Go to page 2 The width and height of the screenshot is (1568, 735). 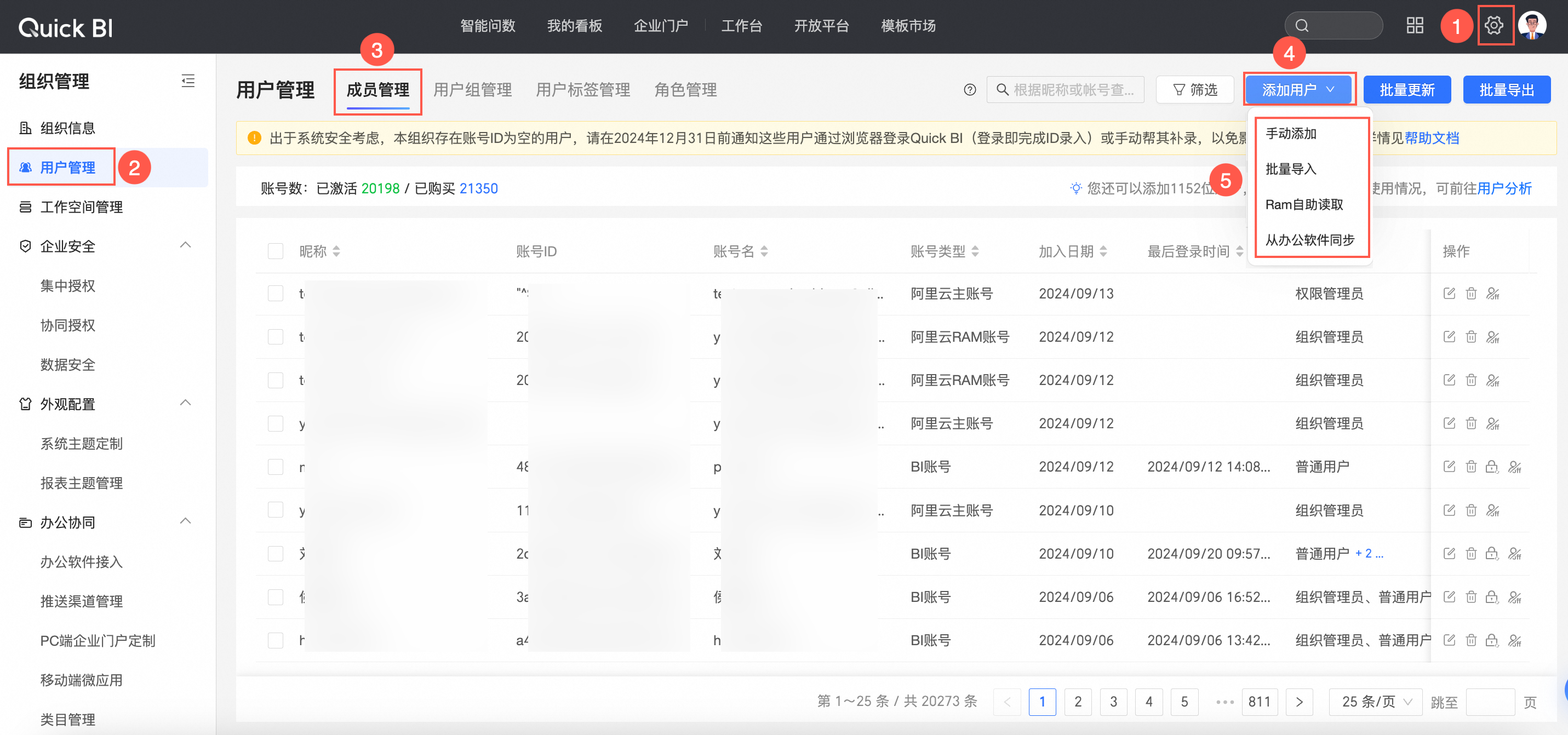[1078, 702]
